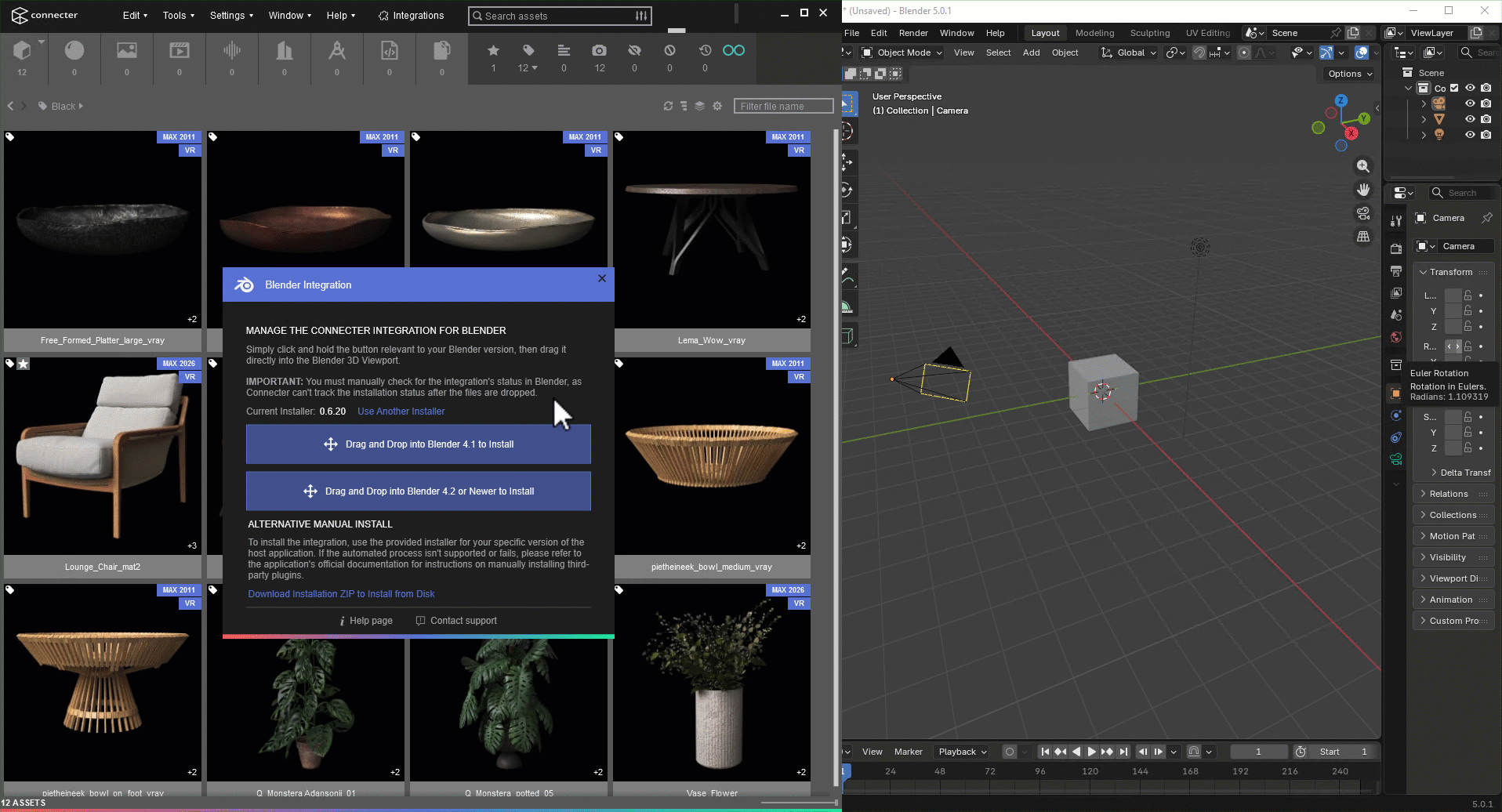1502x812 pixels.
Task: Click Drag and Drop into Blender 4.1 button
Action: point(419,444)
